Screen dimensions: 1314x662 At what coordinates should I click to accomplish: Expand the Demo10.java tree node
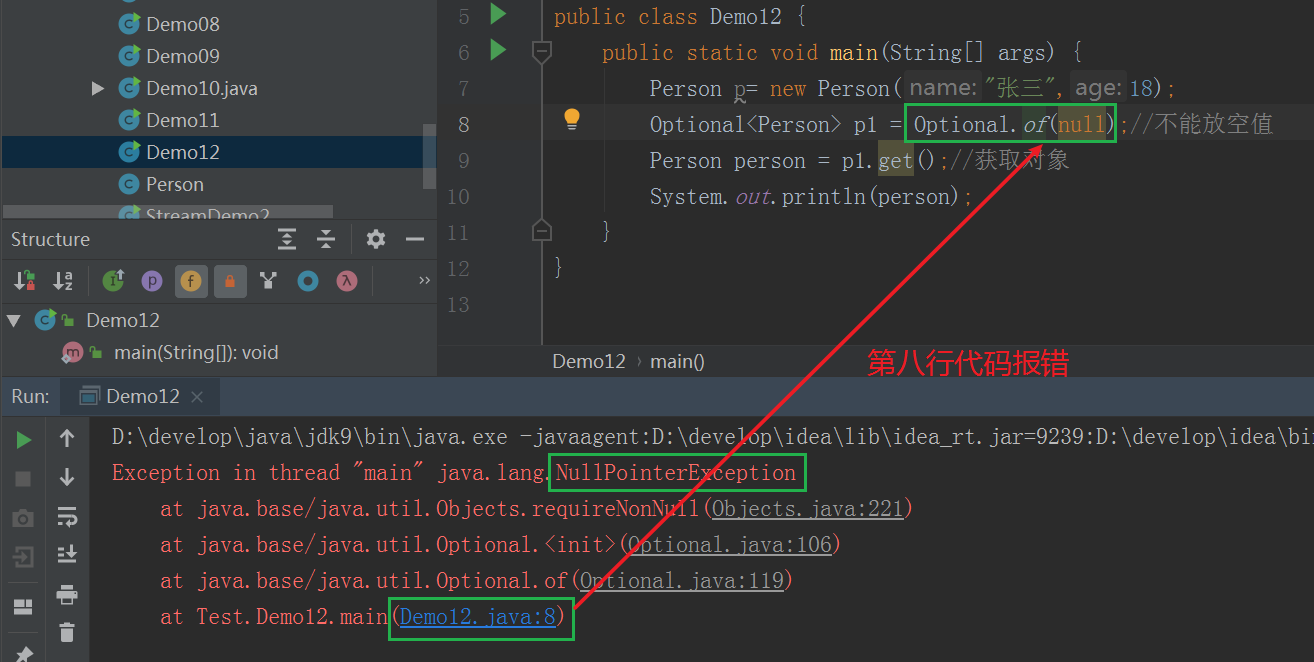pos(96,88)
